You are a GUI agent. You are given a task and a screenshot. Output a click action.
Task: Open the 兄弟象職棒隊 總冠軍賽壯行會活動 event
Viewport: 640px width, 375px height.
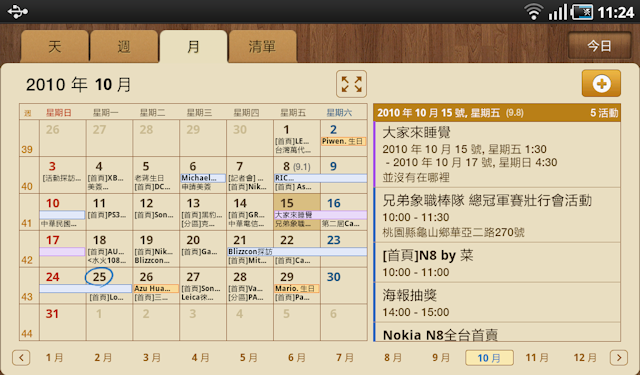(497, 215)
